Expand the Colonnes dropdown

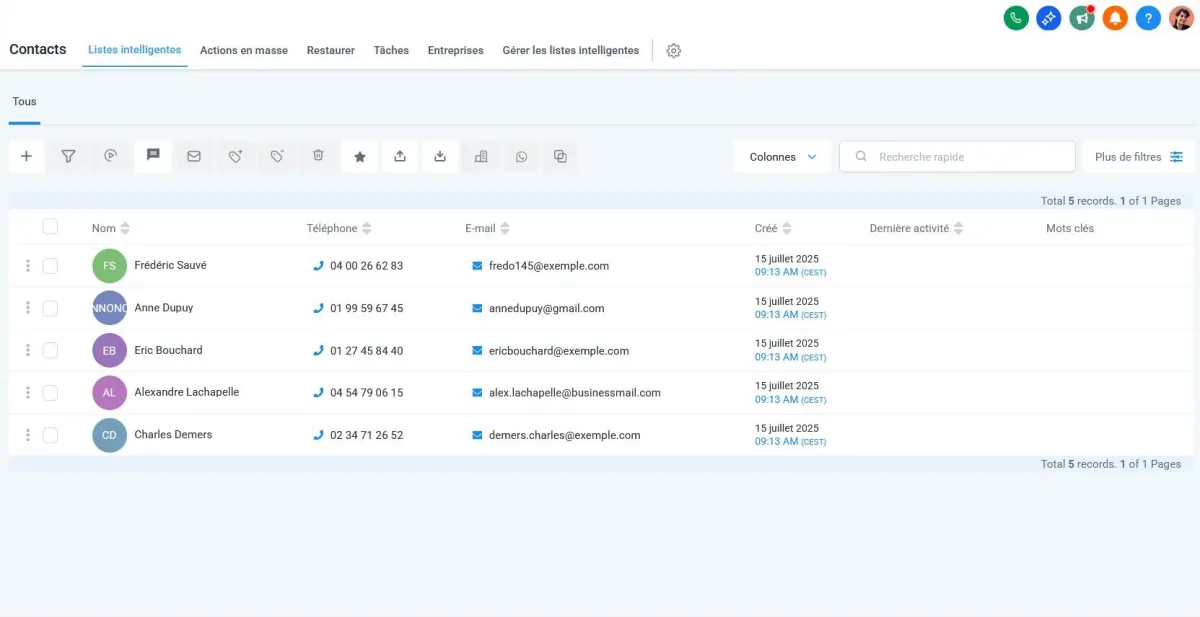[782, 157]
